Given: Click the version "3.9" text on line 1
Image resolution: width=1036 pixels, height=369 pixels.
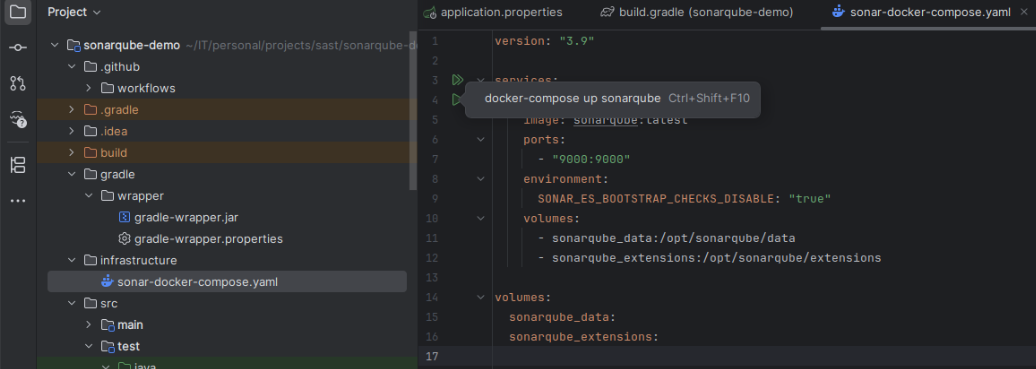Looking at the screenshot, I should 545,41.
